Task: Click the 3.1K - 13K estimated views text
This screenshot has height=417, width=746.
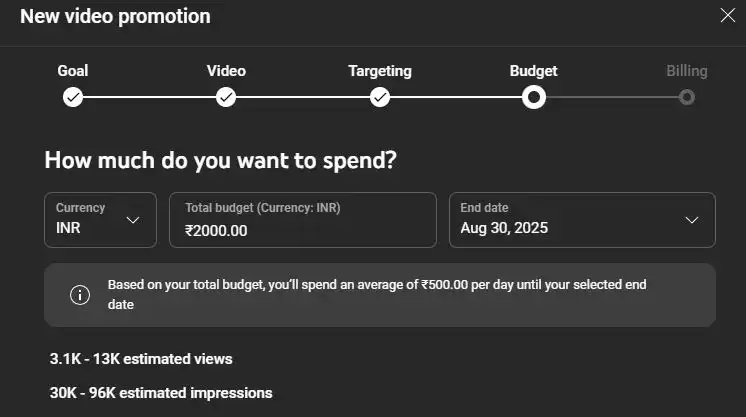Action: 141,358
